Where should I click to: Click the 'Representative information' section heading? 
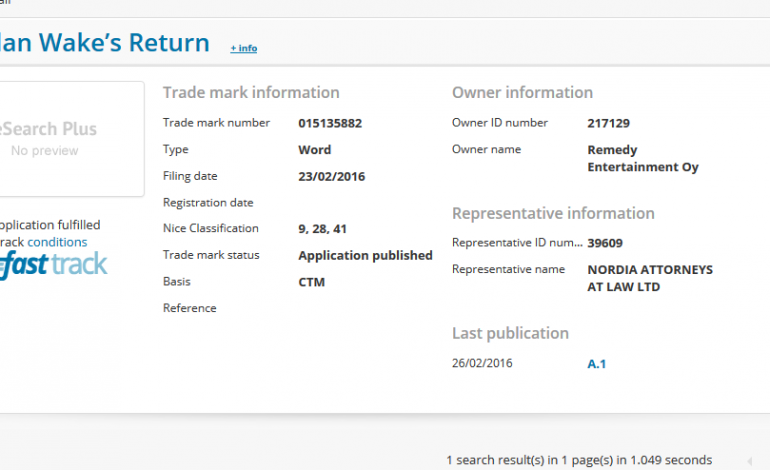pyautogui.click(x=553, y=214)
